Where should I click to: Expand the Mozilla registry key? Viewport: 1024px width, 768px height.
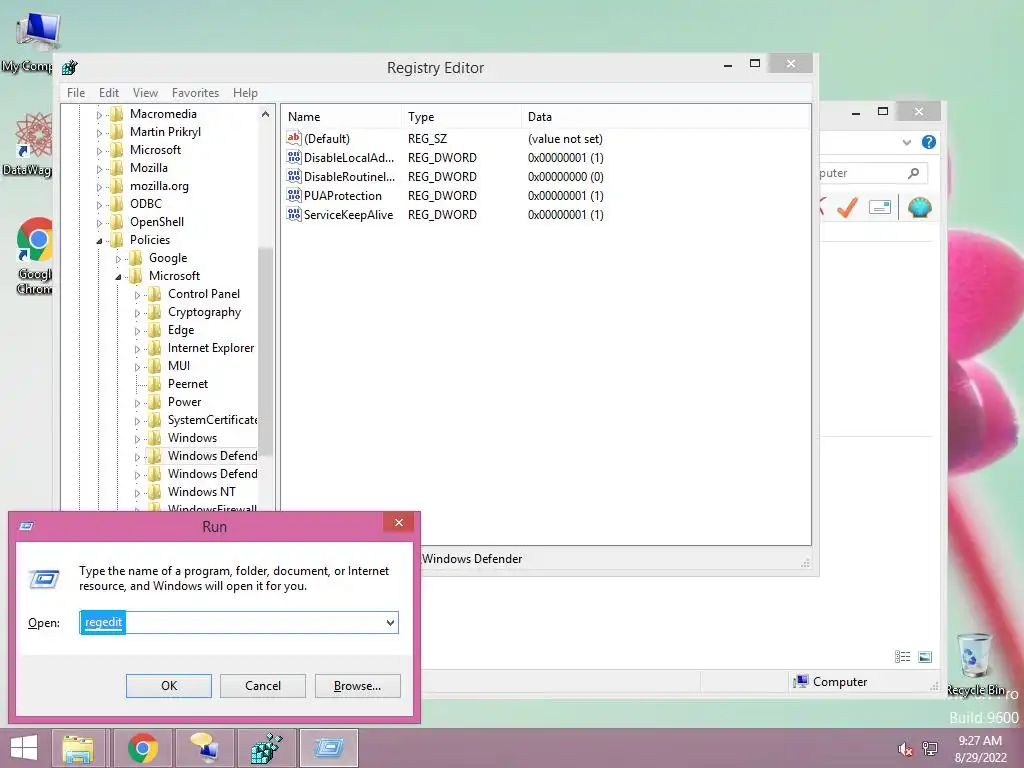[x=99, y=168]
